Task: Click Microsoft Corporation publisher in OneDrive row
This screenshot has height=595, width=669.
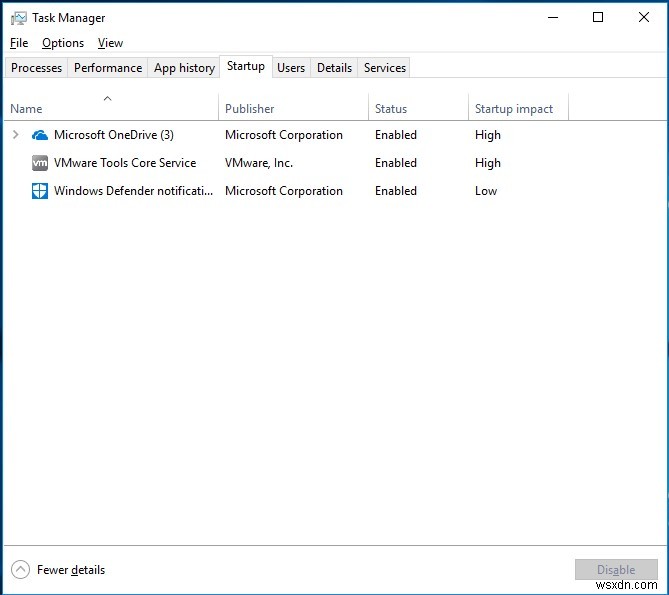Action: click(x=284, y=135)
